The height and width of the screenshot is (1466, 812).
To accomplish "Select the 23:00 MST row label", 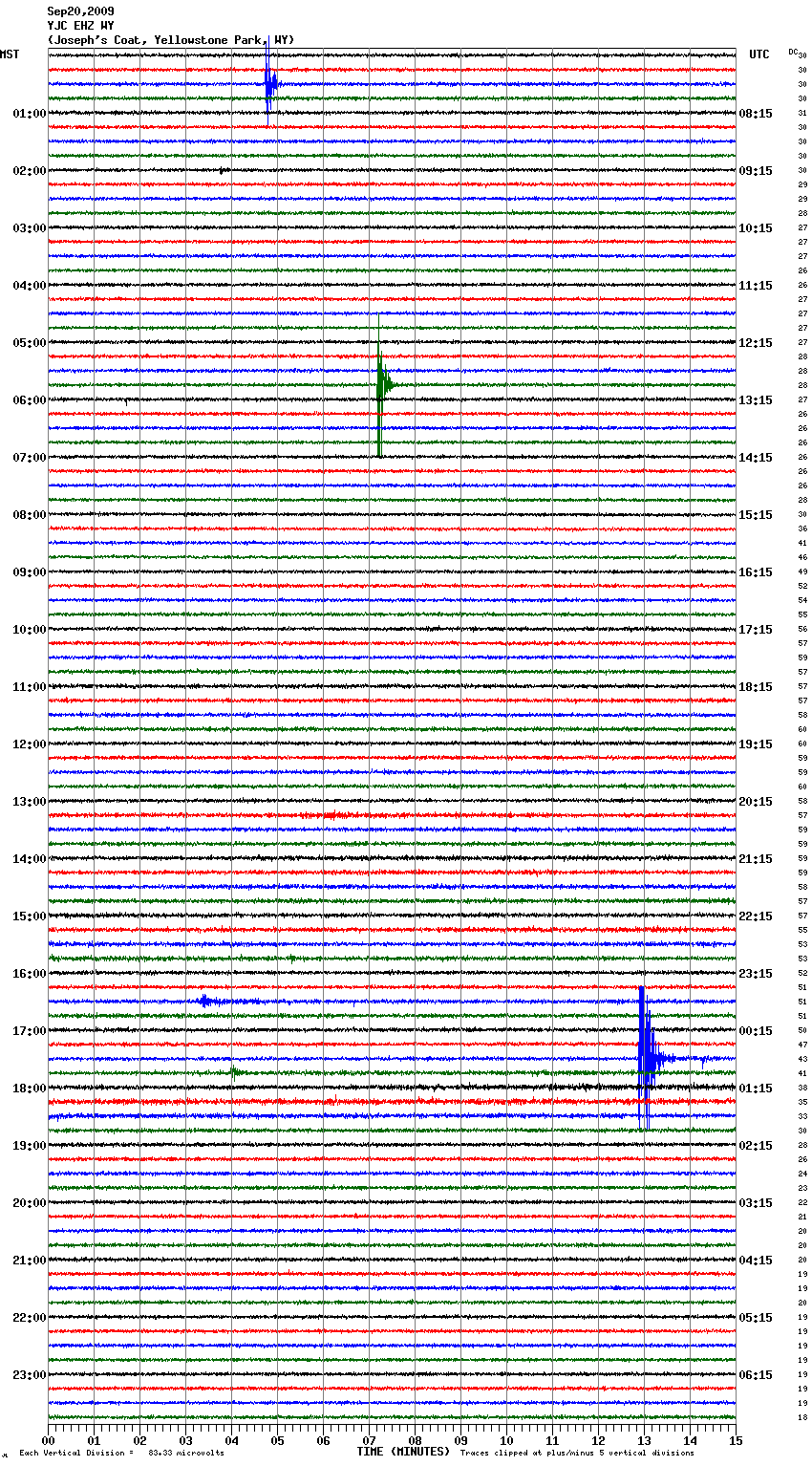I will pyautogui.click(x=29, y=1375).
